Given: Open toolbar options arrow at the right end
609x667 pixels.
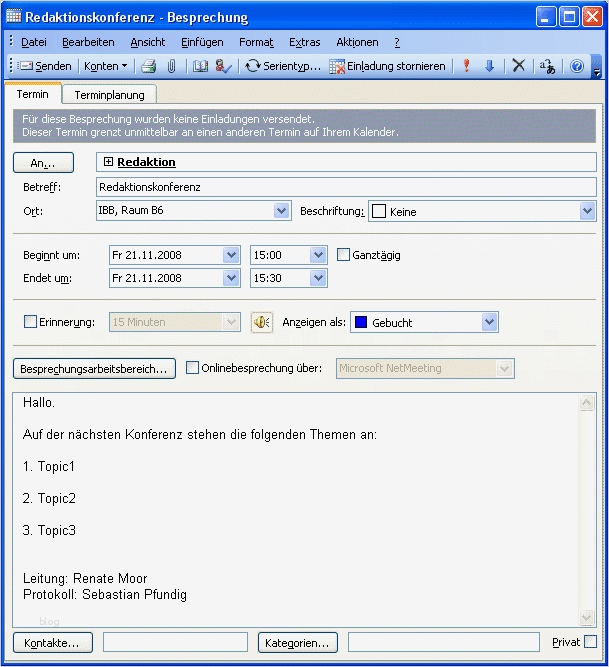Looking at the screenshot, I should [x=597, y=67].
